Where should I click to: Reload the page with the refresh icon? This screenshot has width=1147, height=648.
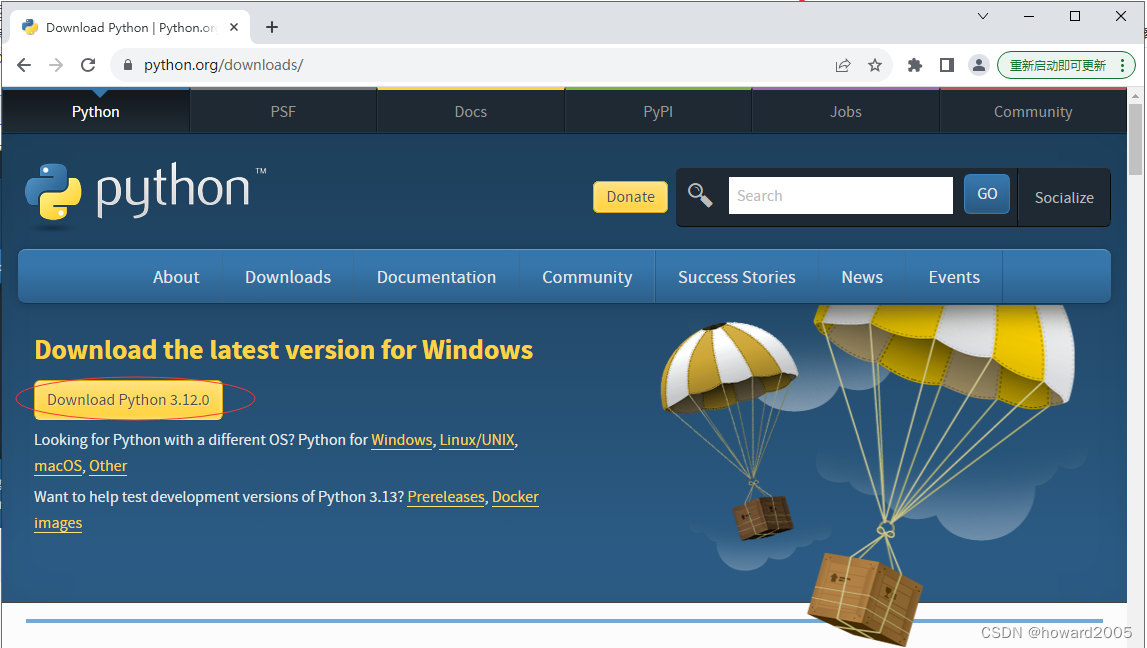click(x=88, y=65)
